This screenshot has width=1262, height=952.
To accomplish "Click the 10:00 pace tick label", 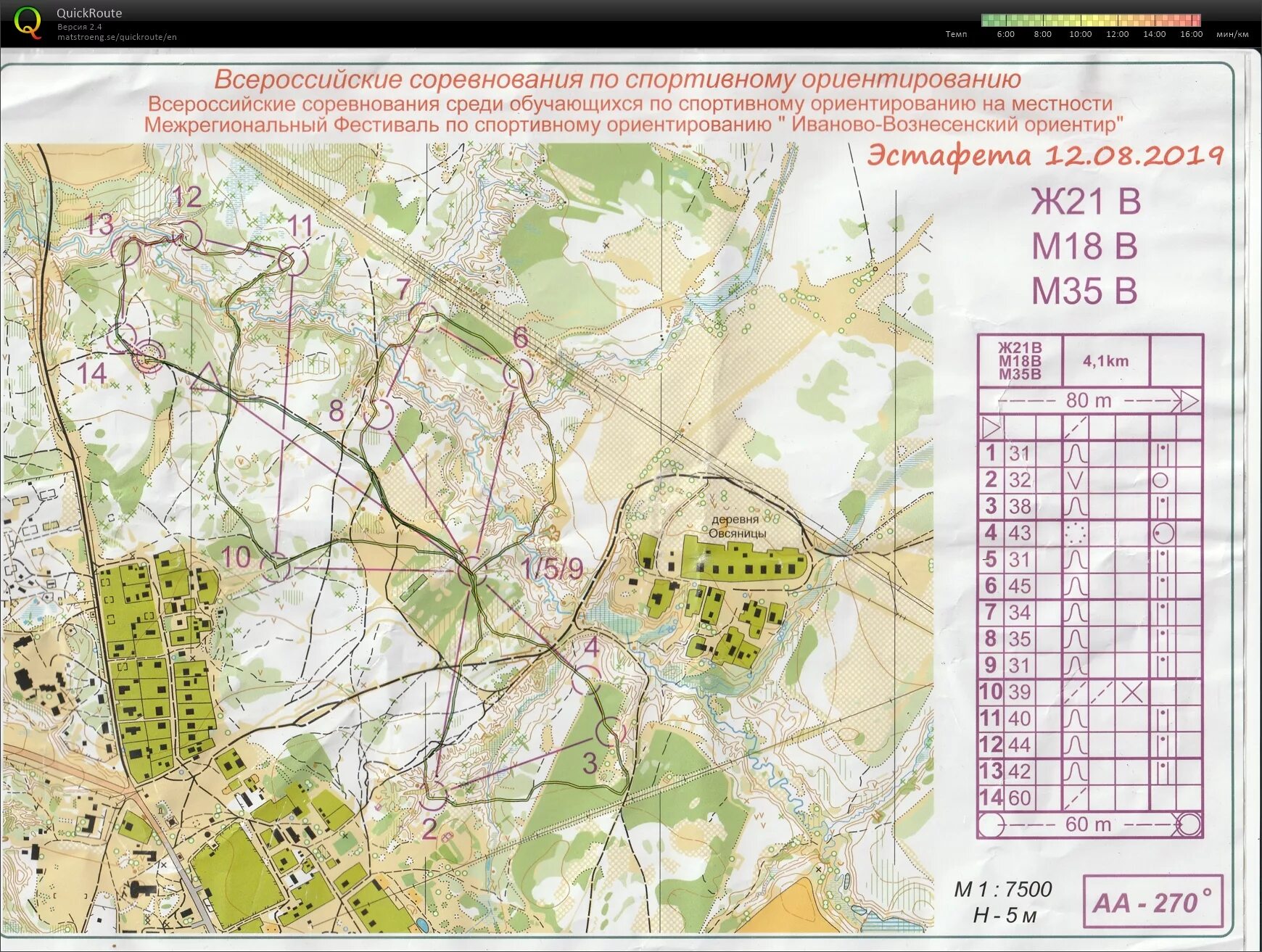I will [1080, 34].
